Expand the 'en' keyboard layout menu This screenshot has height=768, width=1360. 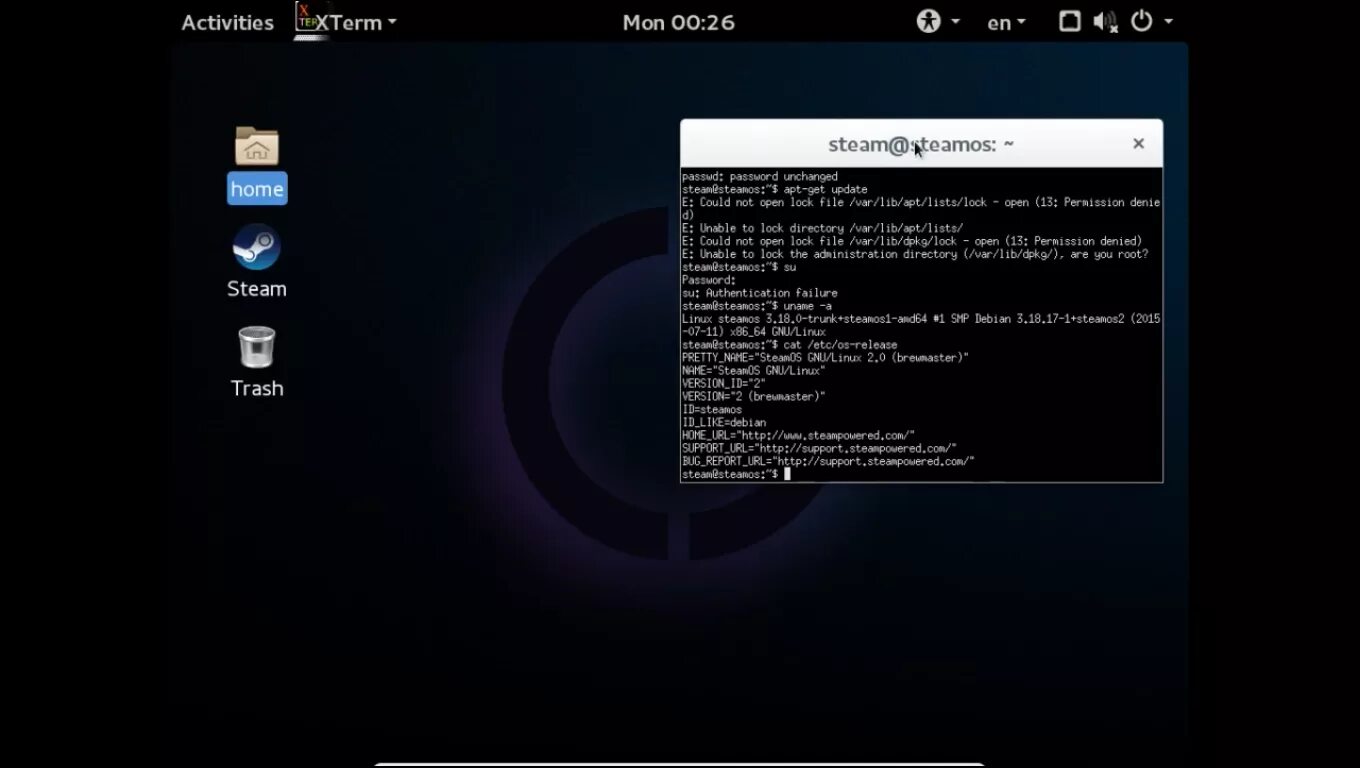click(1006, 22)
